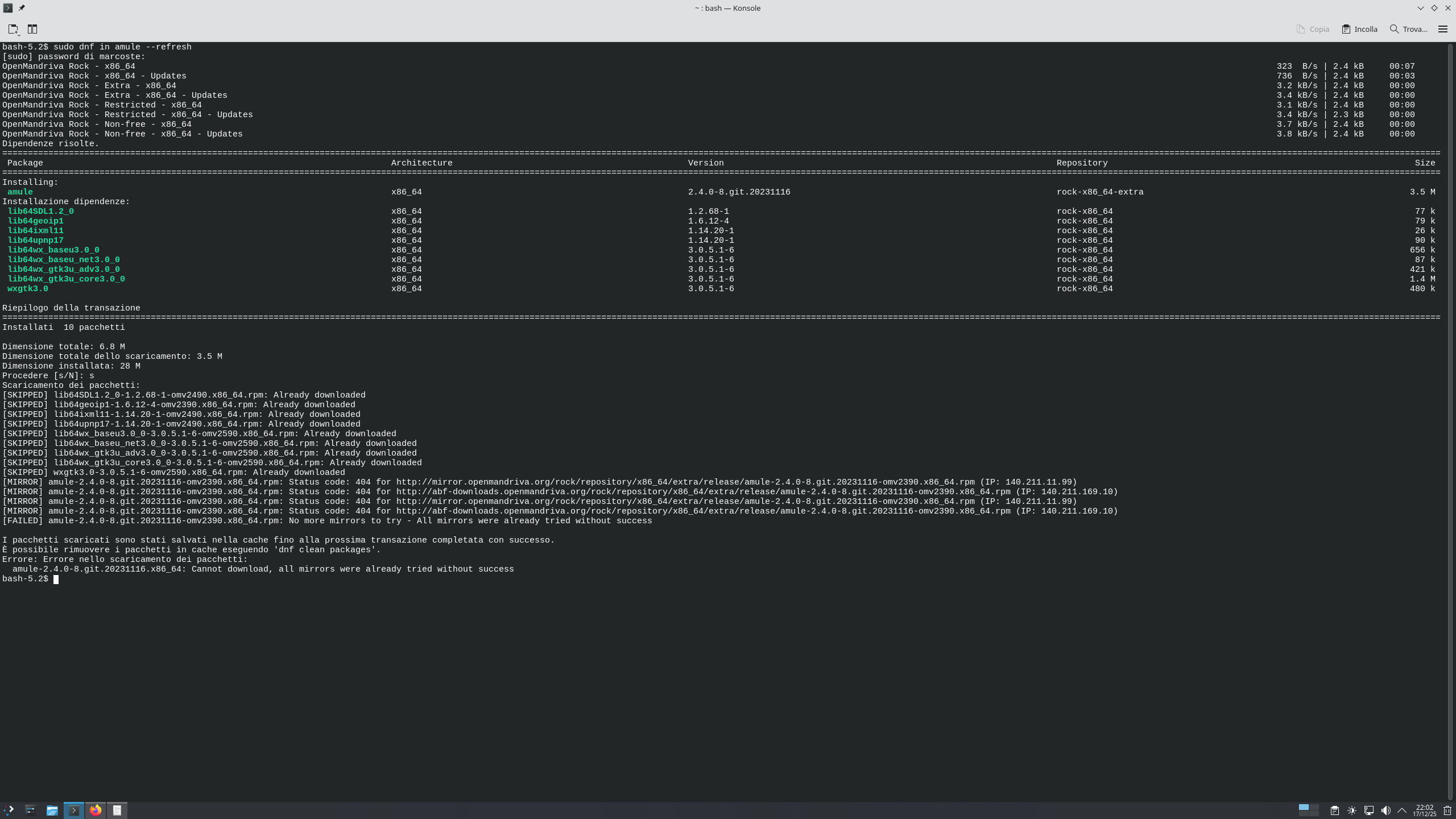The height and width of the screenshot is (819, 1456).
Task: Open the audio volume tray icon
Action: click(x=1385, y=810)
